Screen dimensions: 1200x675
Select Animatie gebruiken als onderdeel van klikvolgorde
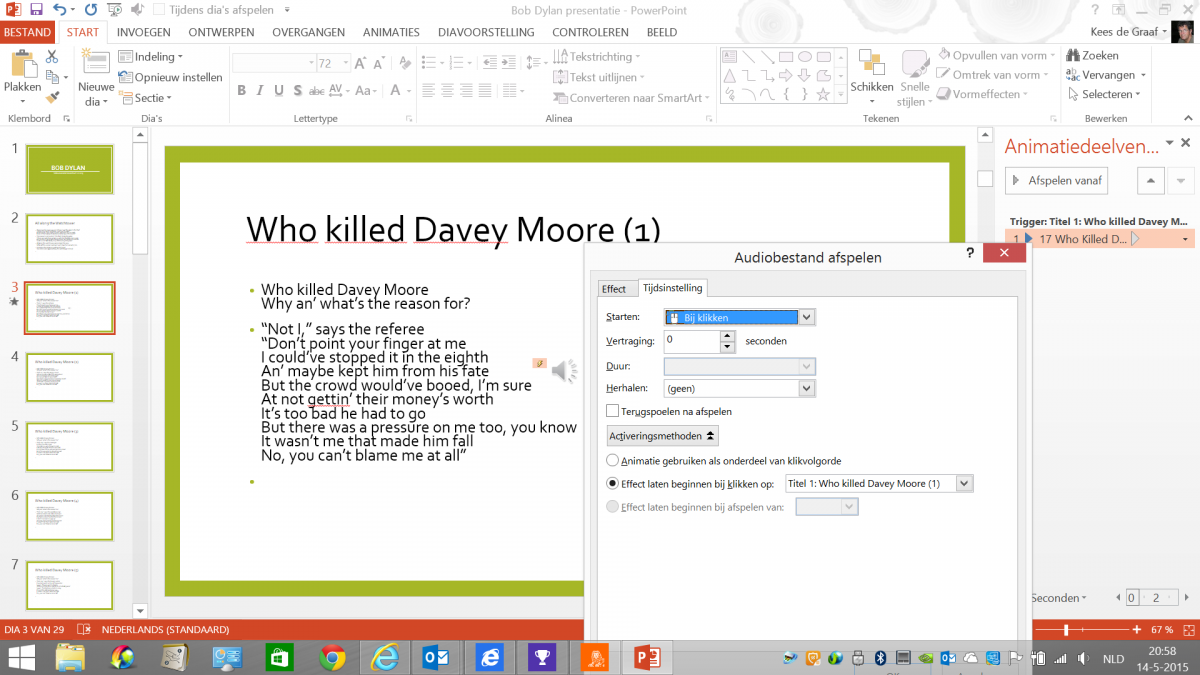(x=613, y=461)
